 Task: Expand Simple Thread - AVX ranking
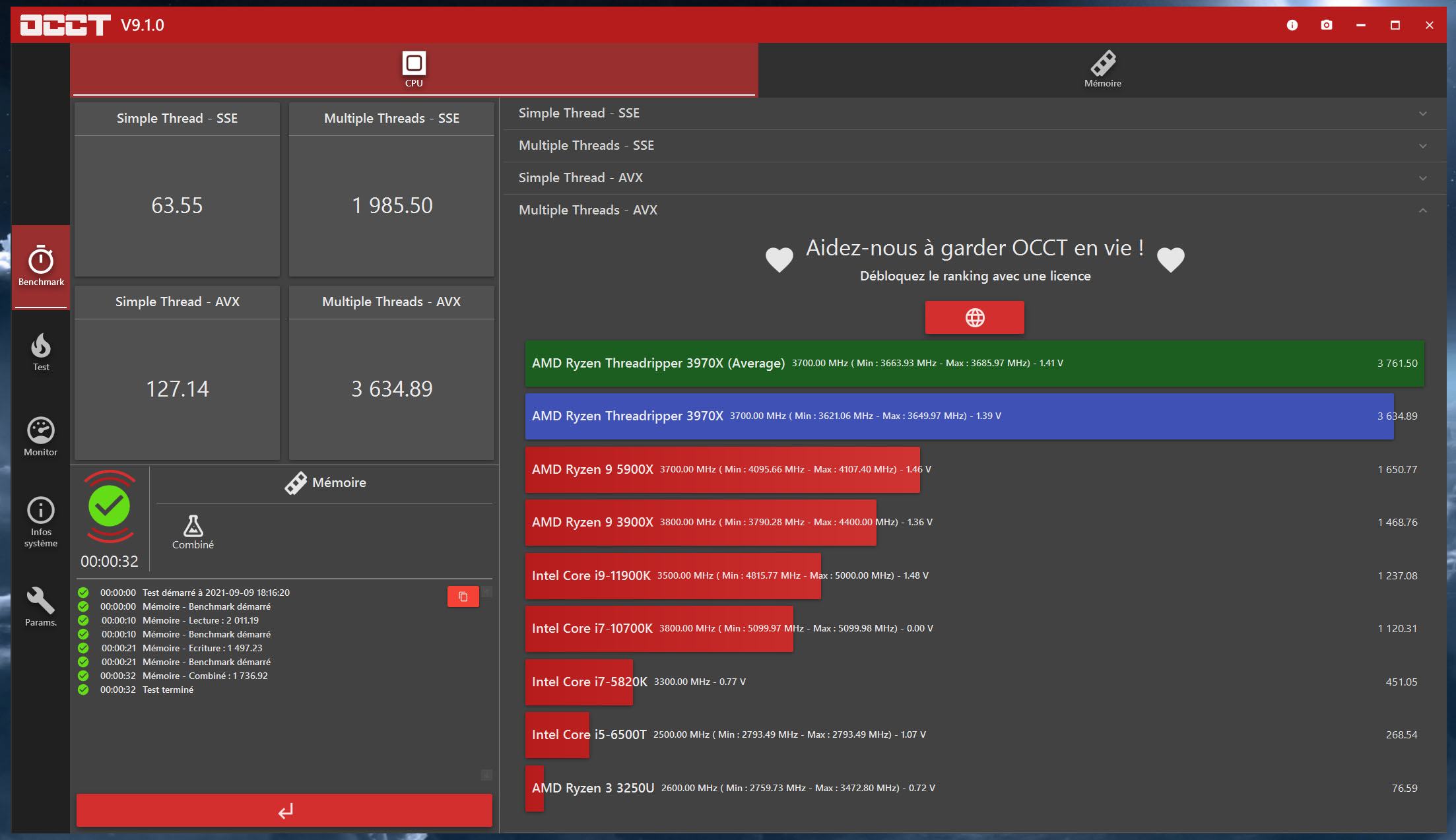pos(974,178)
